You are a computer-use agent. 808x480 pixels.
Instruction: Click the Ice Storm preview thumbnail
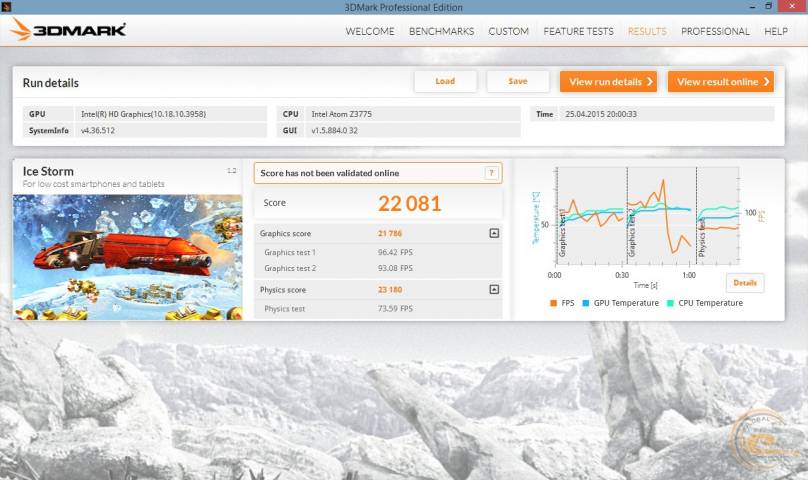(127, 257)
